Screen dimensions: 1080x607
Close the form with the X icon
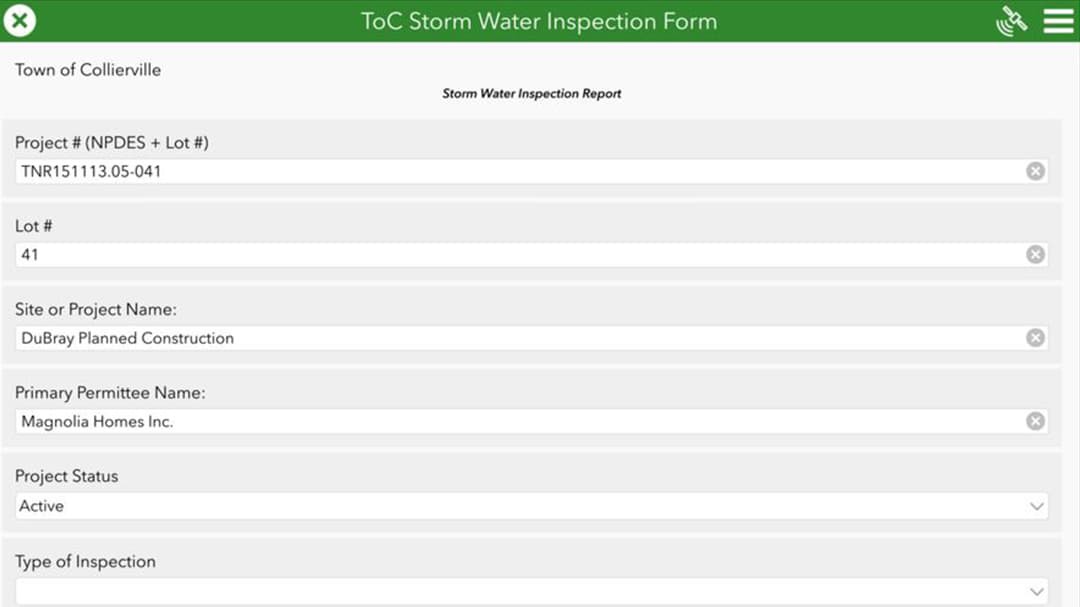[x=20, y=21]
